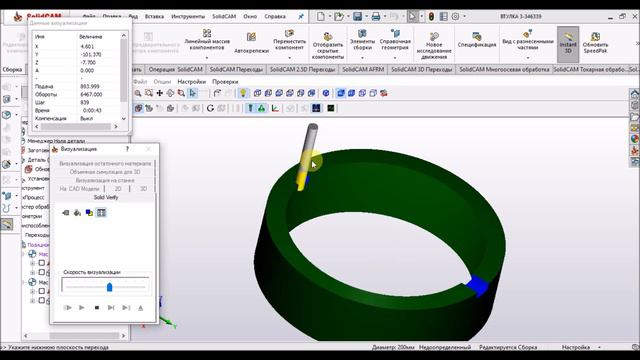Open dropdown under Элементы сборки
Image resolution: width=640 pixels, height=360 pixels.
362,58
